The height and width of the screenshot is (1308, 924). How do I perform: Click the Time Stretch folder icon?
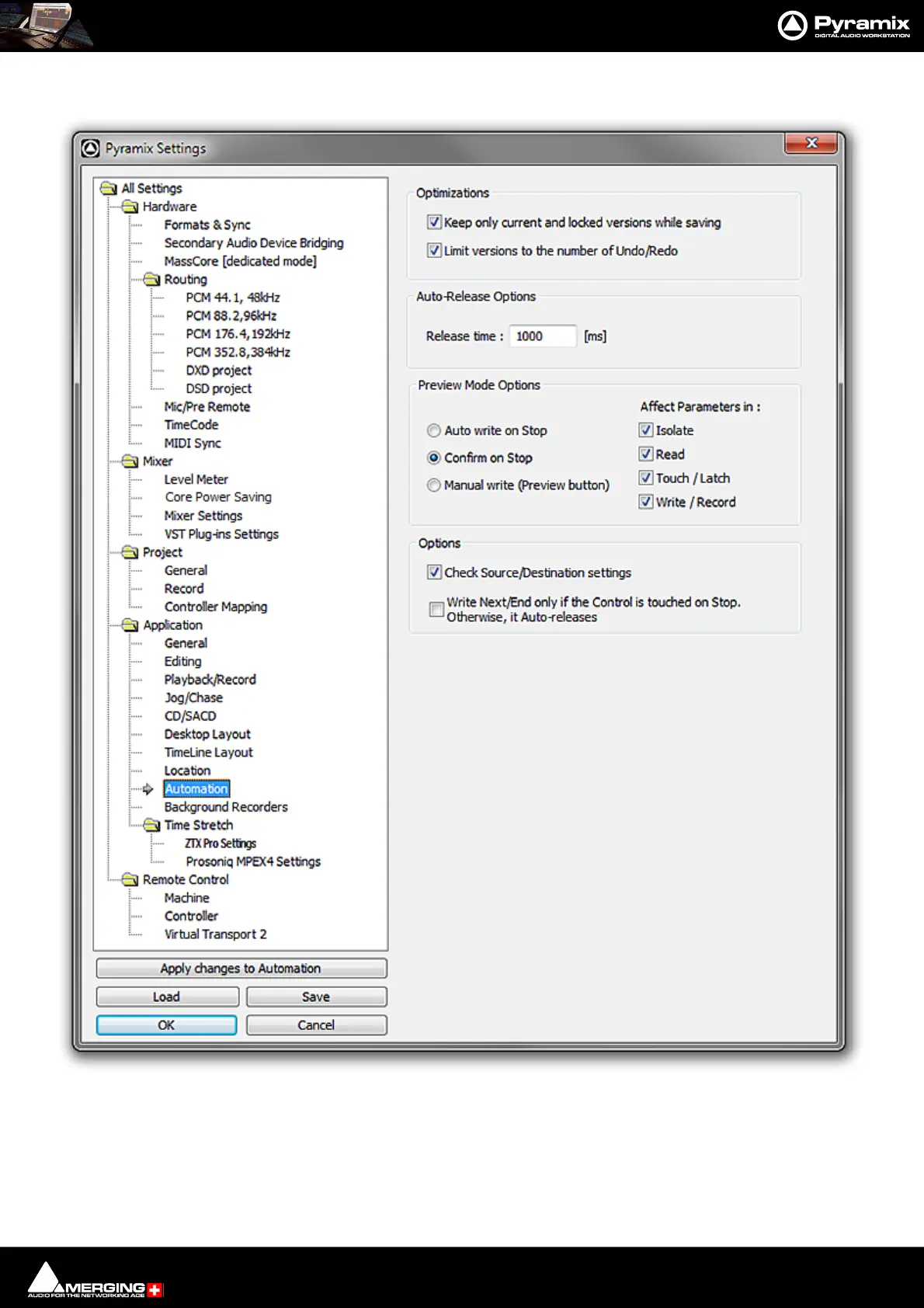pos(152,825)
